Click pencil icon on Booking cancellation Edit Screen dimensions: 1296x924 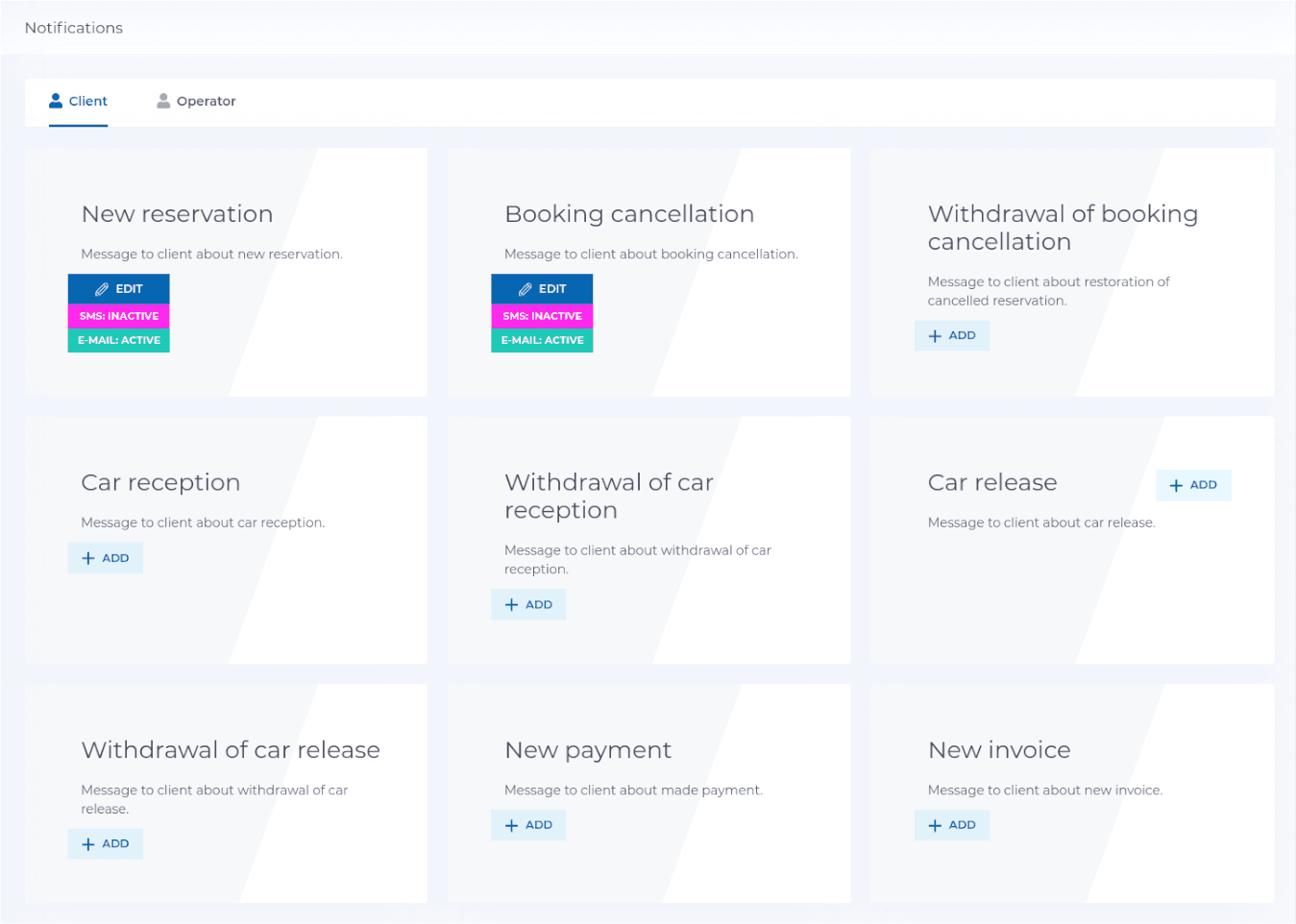click(x=525, y=289)
